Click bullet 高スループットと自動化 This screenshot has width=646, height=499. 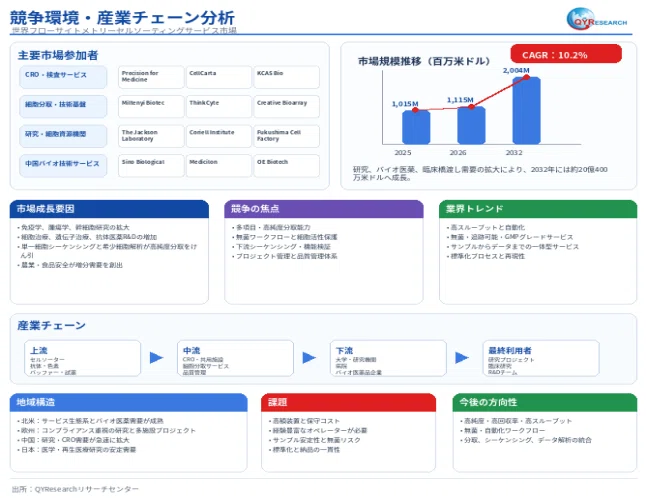click(485, 227)
